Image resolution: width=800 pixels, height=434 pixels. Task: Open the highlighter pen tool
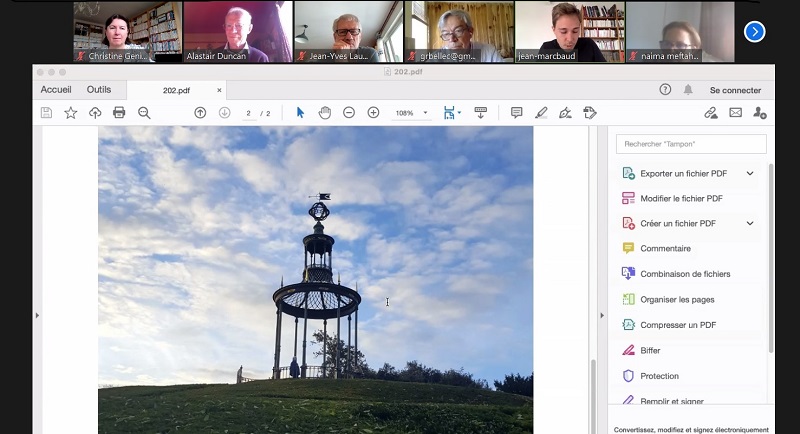[x=541, y=113]
